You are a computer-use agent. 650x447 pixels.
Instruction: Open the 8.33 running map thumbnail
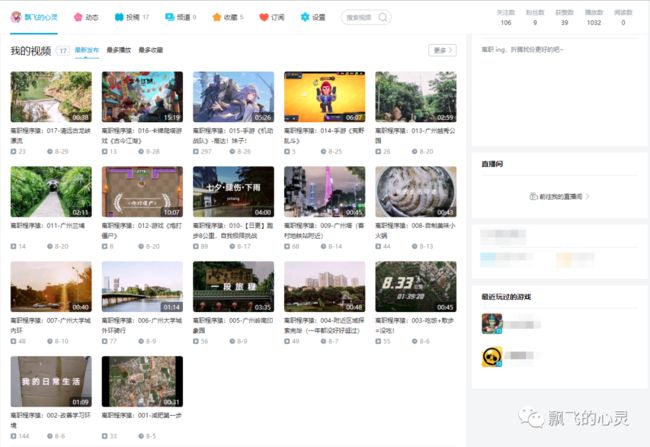coord(416,287)
